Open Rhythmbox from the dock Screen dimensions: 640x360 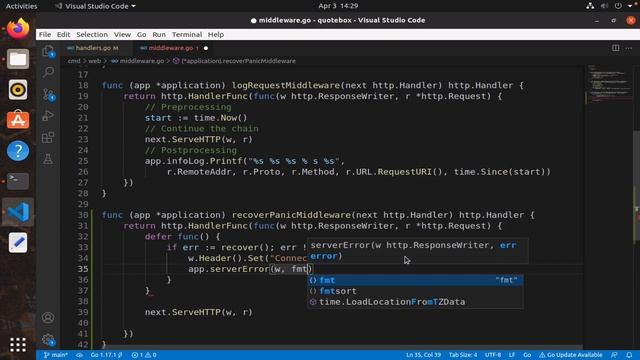point(18,90)
